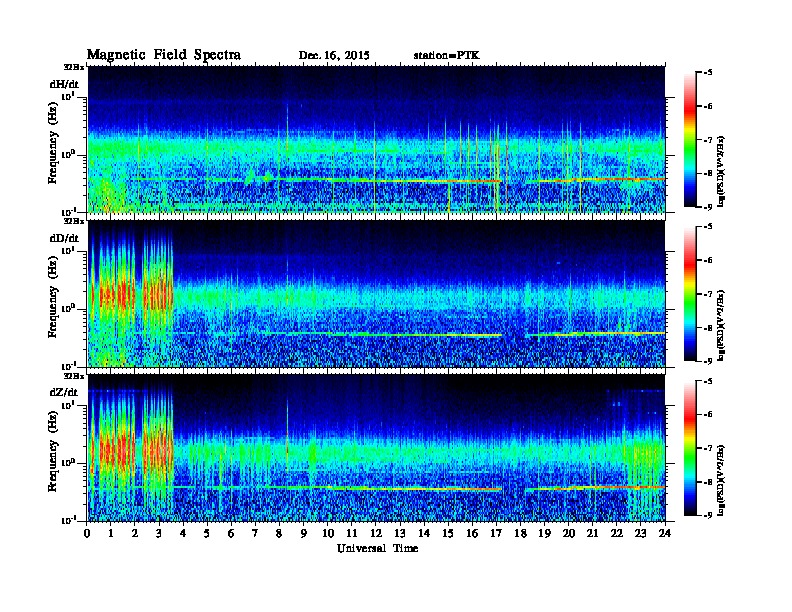Viewport: 792px width, 612px height.
Task: Click the color scale bar beside dZ/dt panel
Action: [690, 448]
